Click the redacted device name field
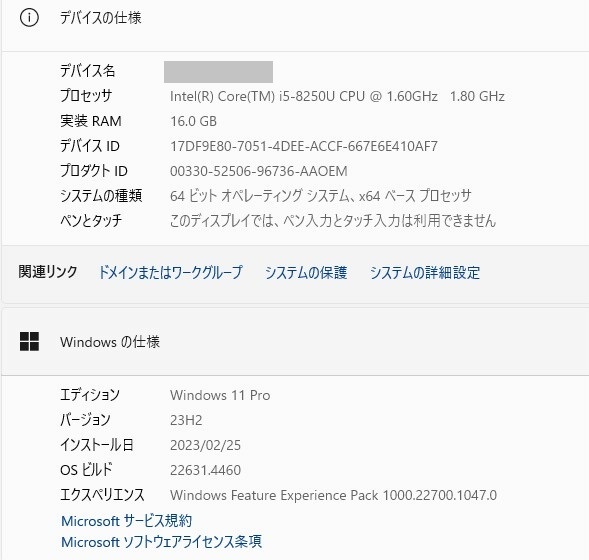The width and height of the screenshot is (589, 560). [218, 72]
